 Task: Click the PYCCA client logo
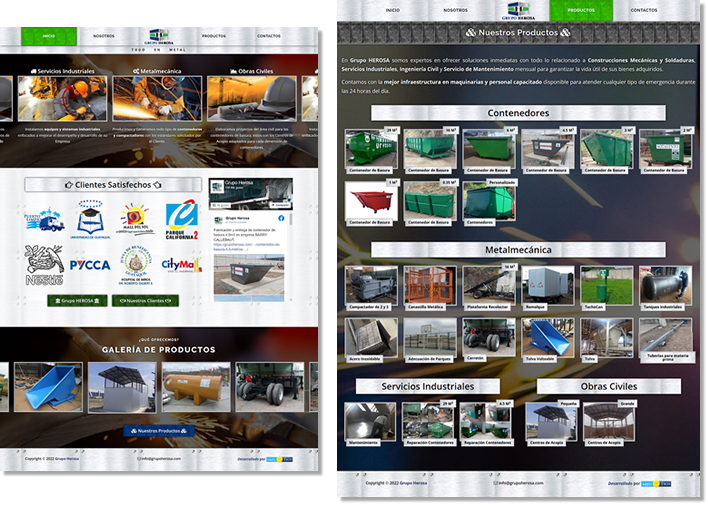pos(90,265)
